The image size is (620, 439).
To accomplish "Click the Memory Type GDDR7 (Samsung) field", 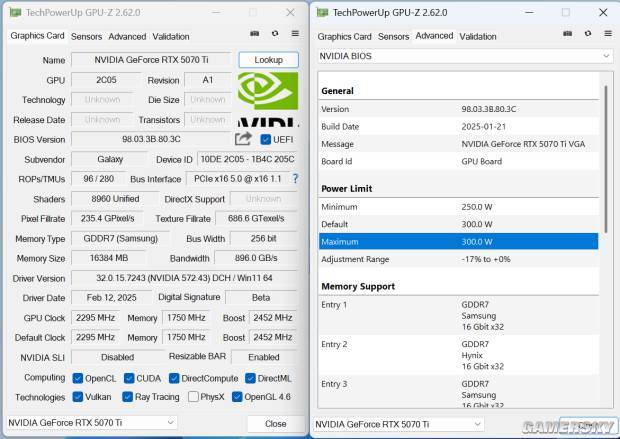I will click(120, 238).
